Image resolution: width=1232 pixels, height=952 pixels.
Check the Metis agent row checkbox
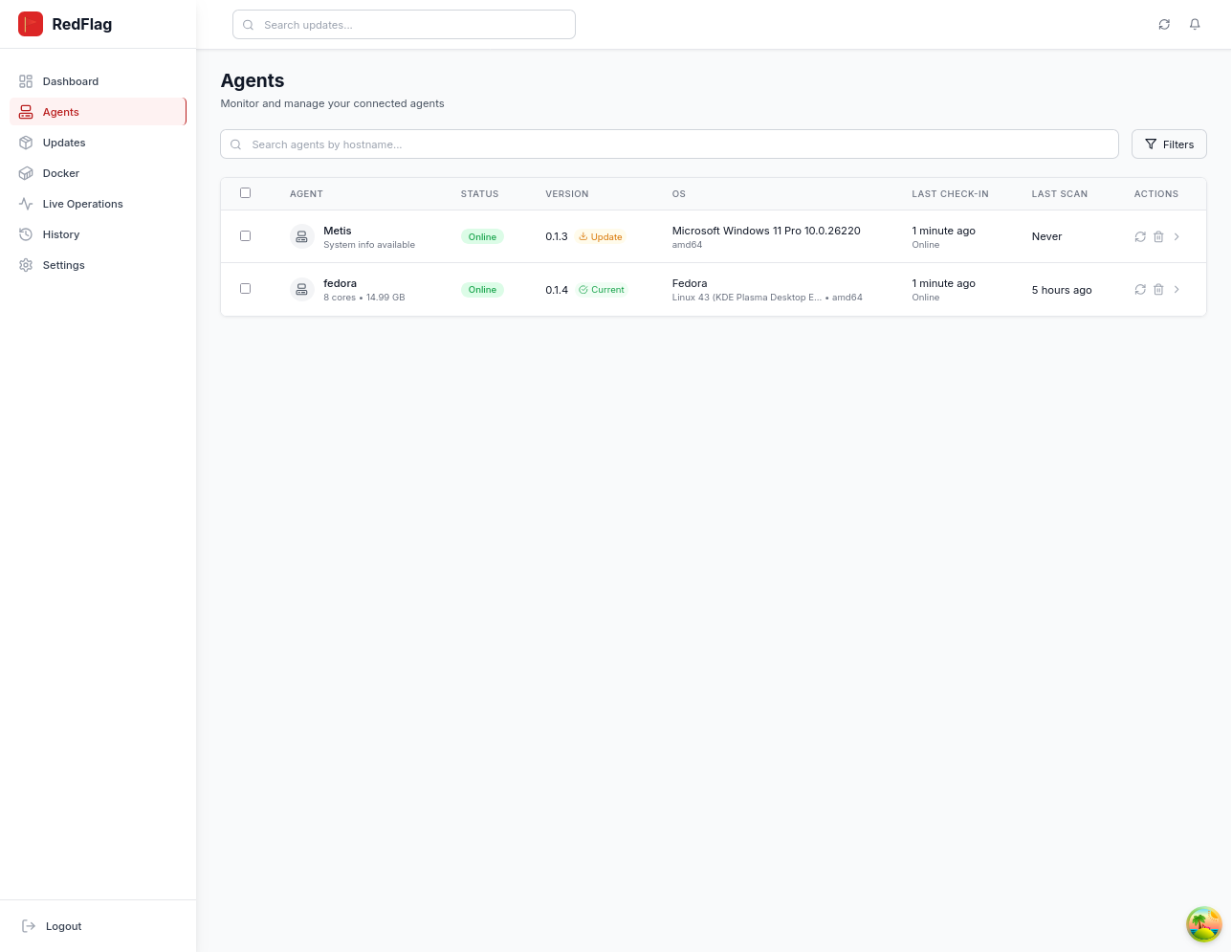coord(246,236)
